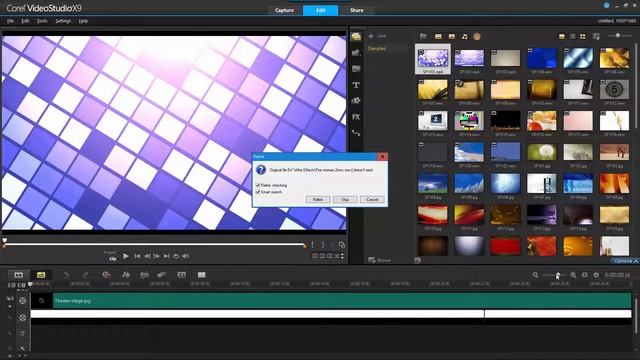Zoom out the timeline magnifier icon
The height and width of the screenshot is (360, 640).
click(x=536, y=275)
